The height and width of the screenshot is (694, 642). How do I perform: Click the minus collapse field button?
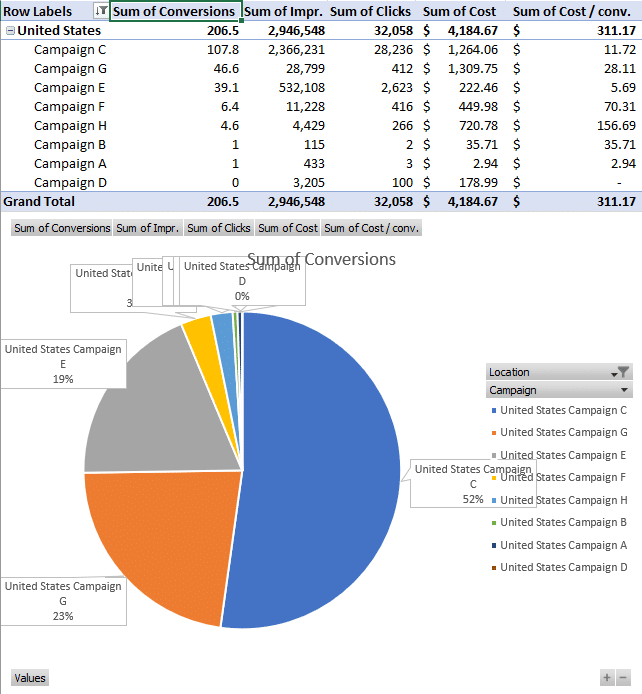[623, 678]
